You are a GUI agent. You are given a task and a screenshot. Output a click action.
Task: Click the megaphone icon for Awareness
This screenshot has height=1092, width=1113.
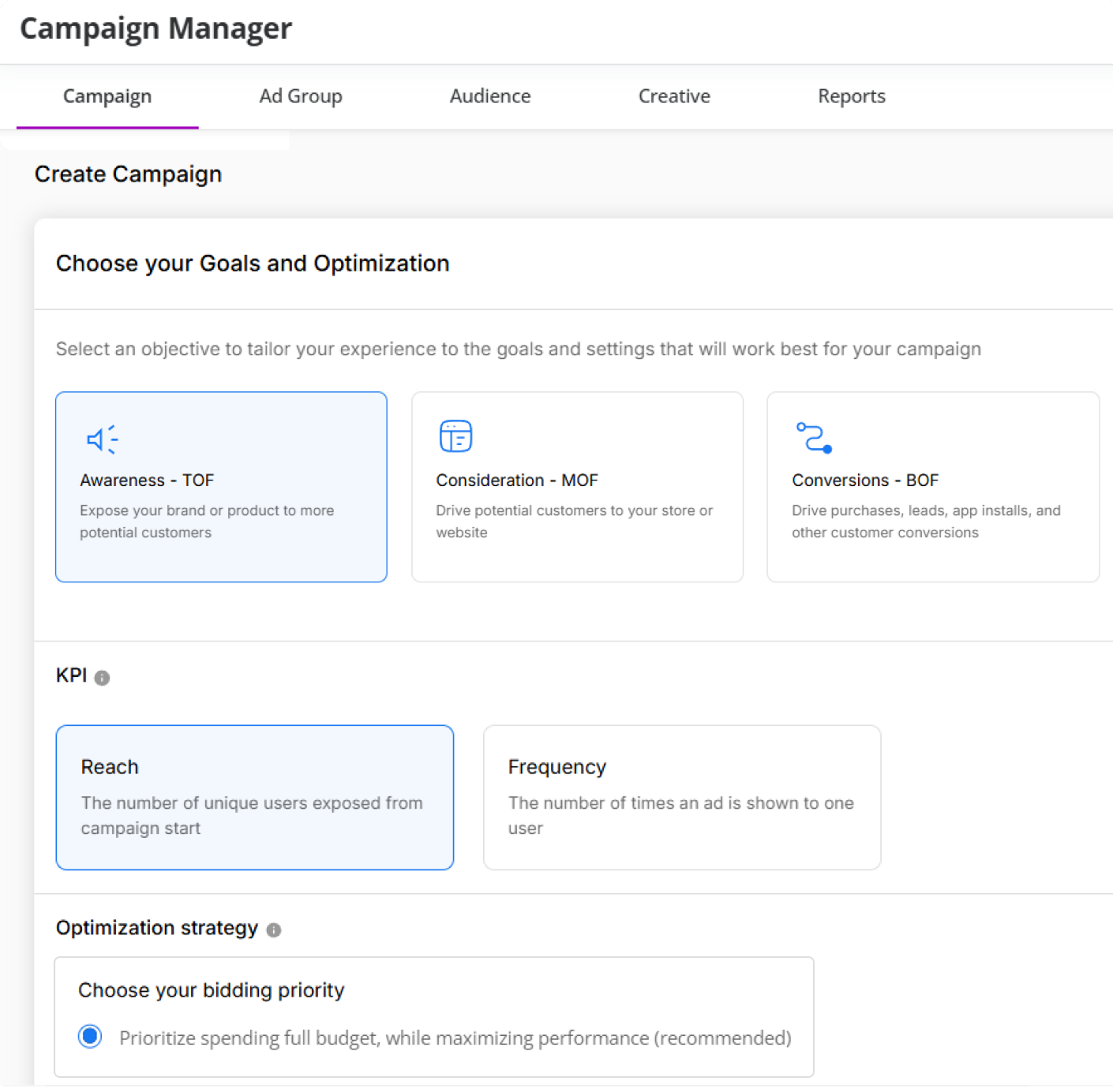[102, 439]
